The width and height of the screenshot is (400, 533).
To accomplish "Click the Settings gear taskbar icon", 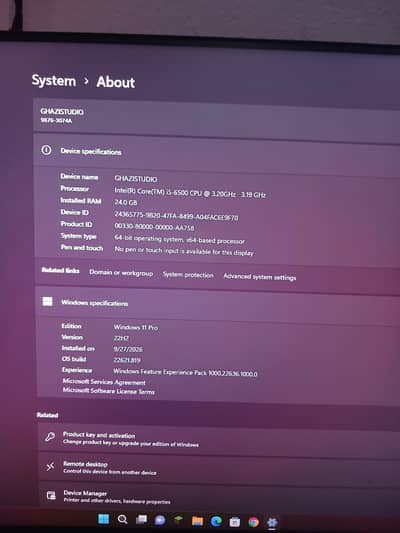I will tap(272, 522).
